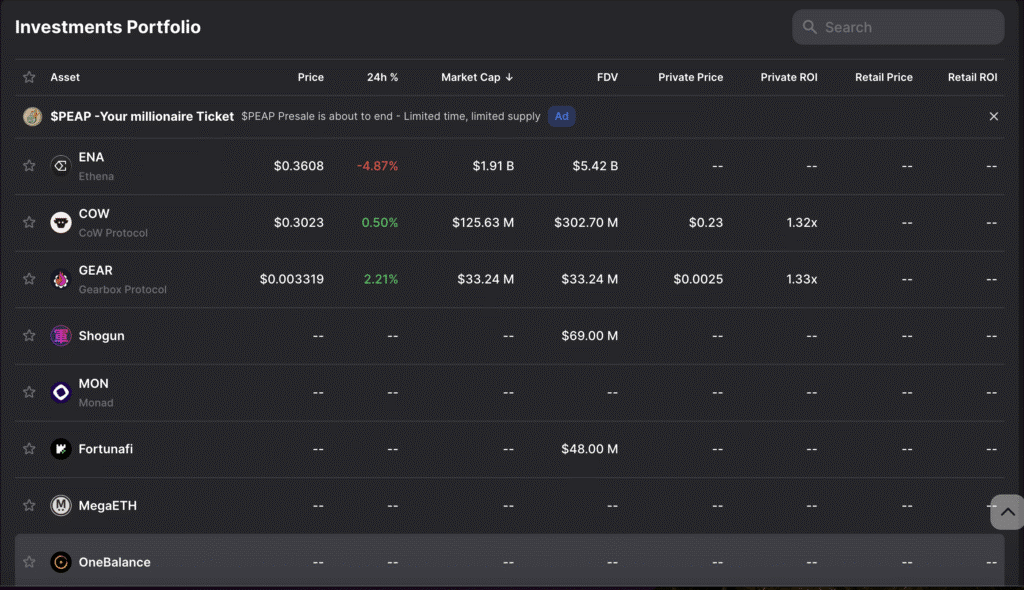
Task: Click the $PEAP ad coin logo
Action: (x=32, y=116)
